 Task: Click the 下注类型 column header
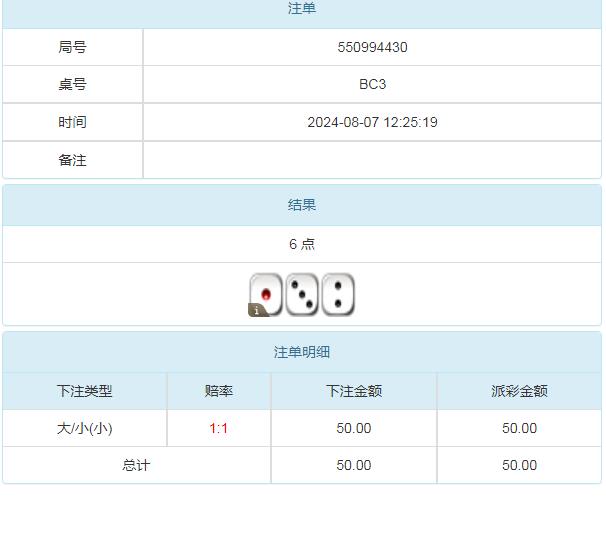tap(85, 391)
